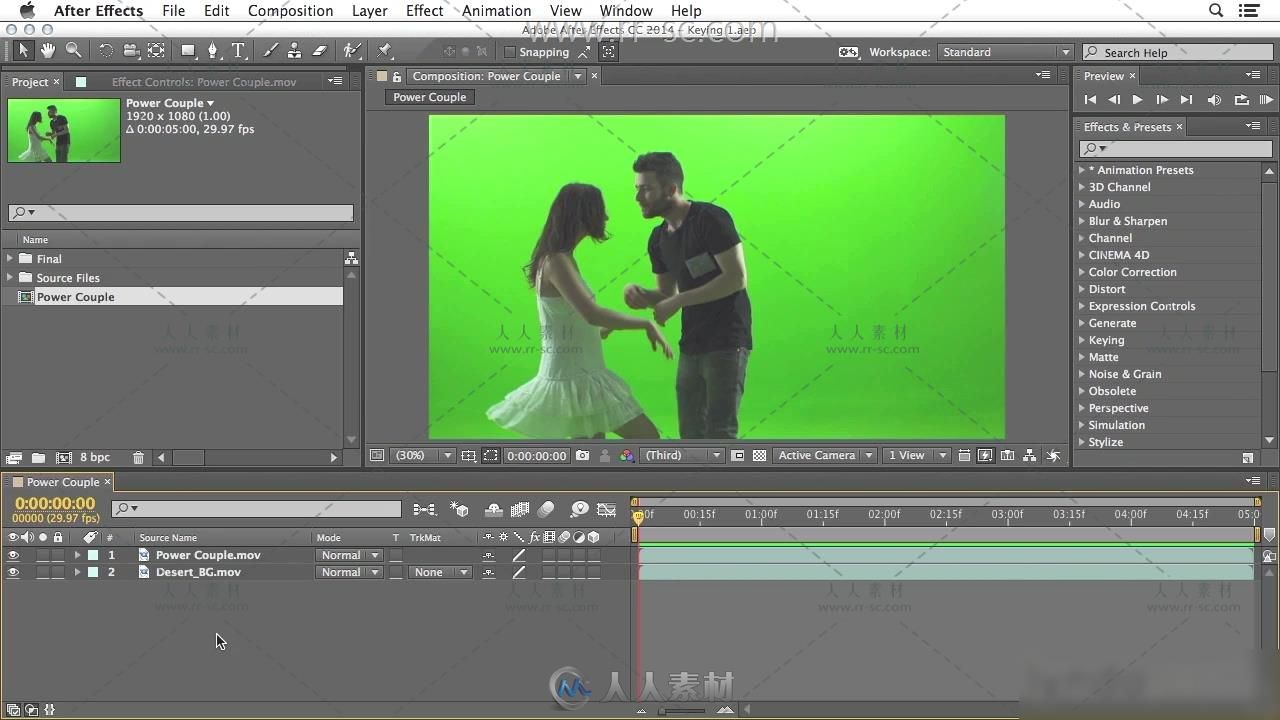
Task: Toggle the transparency grid in viewer
Action: pyautogui.click(x=760, y=455)
